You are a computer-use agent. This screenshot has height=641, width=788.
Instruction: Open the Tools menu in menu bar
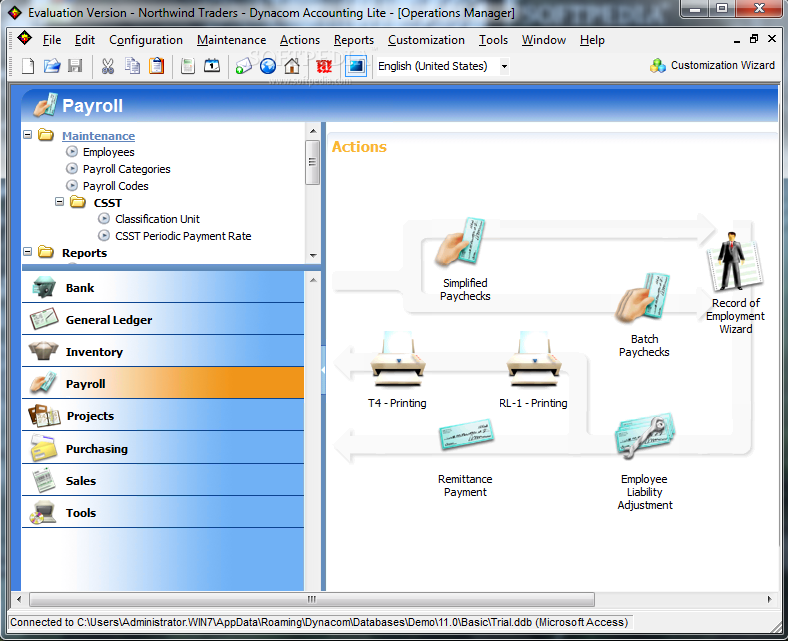point(493,40)
